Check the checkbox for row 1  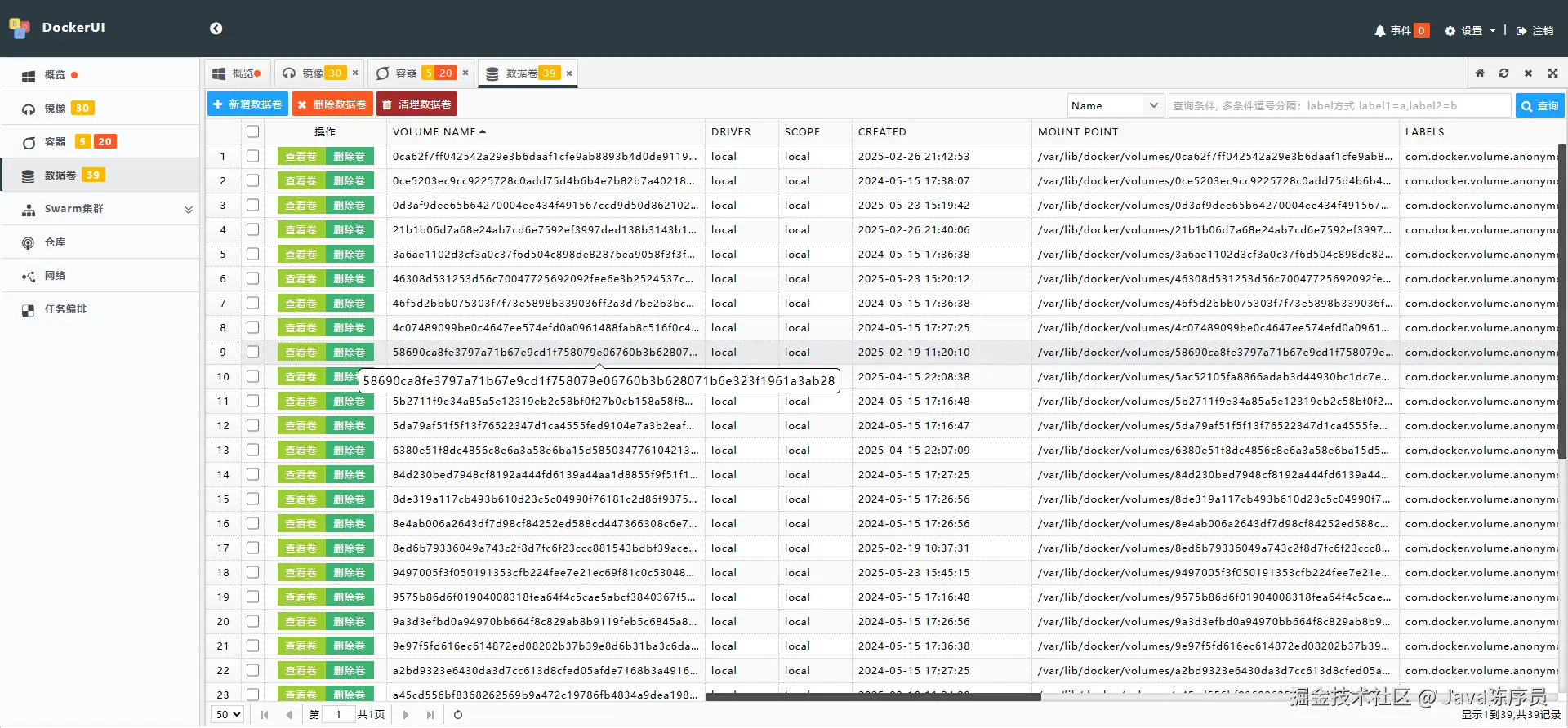coord(252,156)
